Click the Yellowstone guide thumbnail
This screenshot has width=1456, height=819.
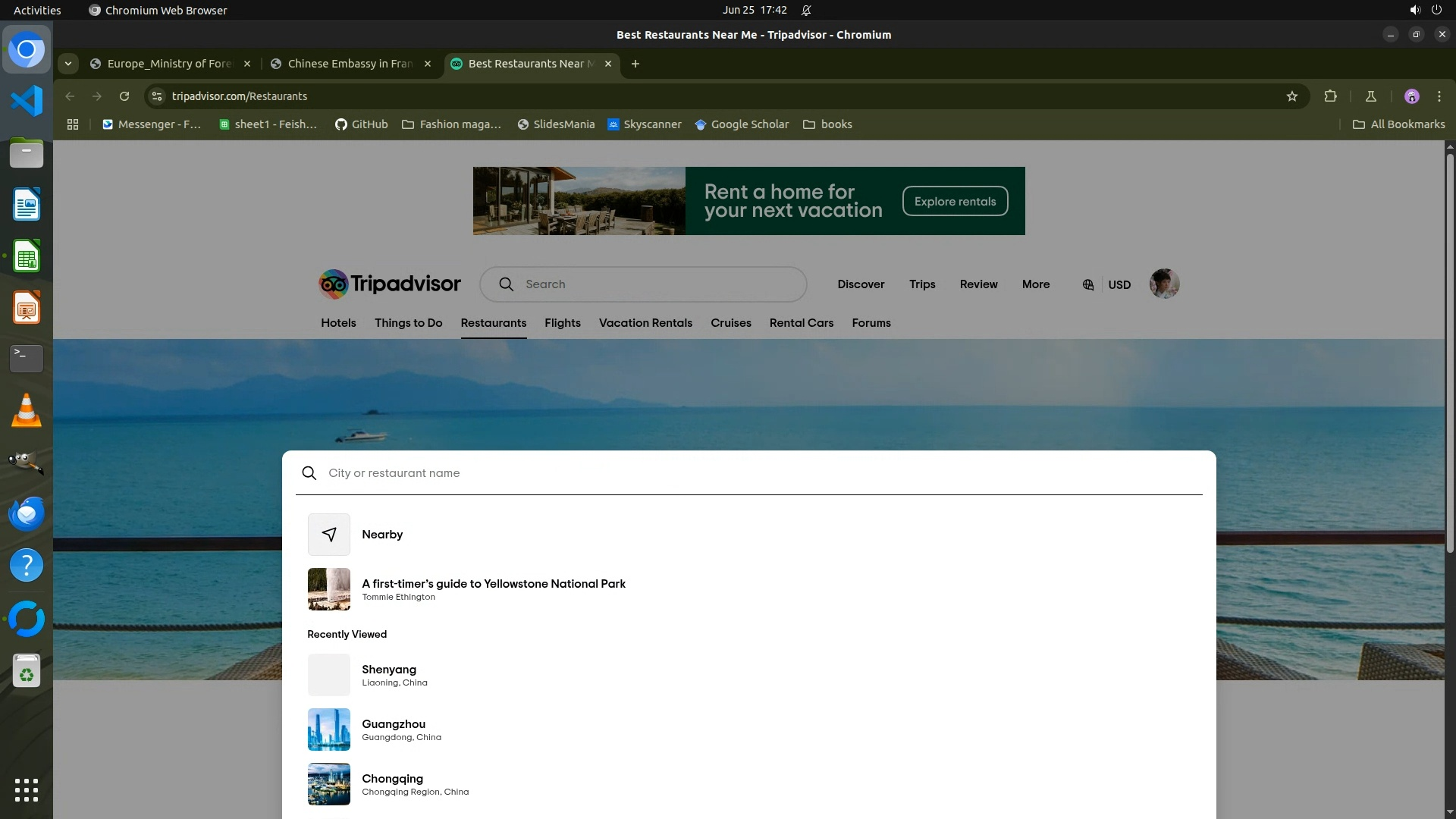coord(329,589)
